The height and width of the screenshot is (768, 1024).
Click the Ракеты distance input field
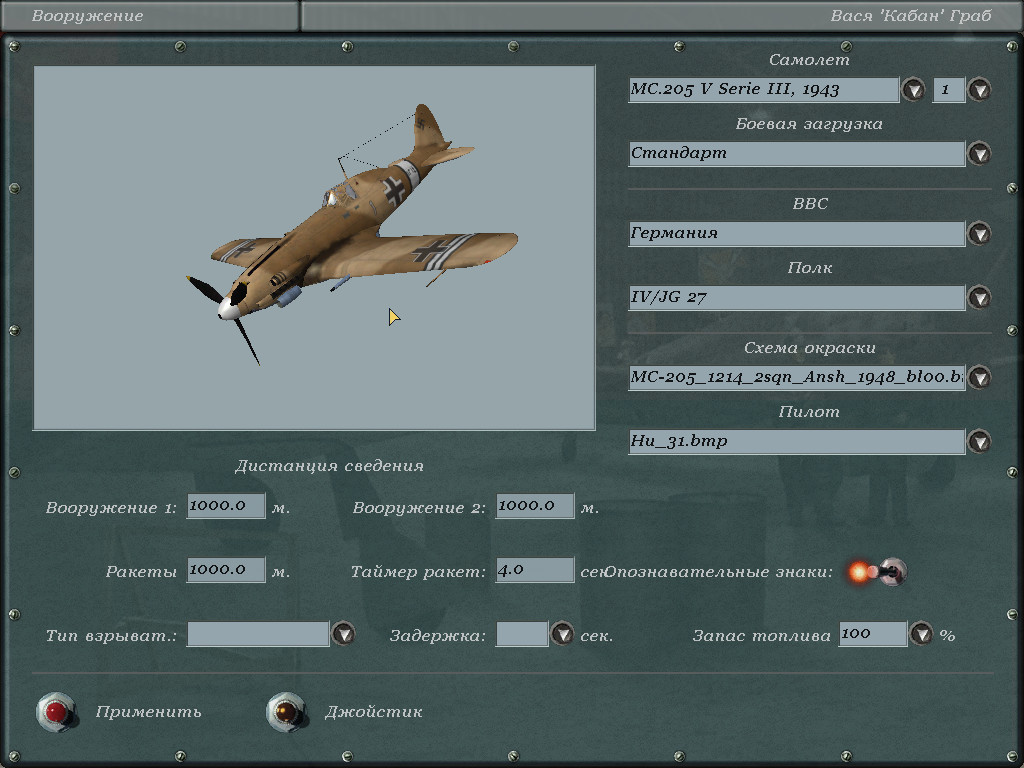tap(225, 570)
